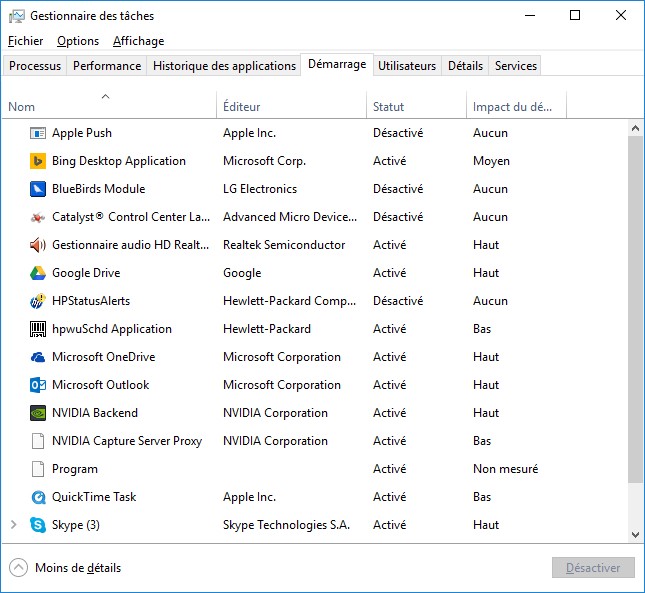The width and height of the screenshot is (645, 593).
Task: Click the Microsoft Outlook icon
Action: [38, 385]
